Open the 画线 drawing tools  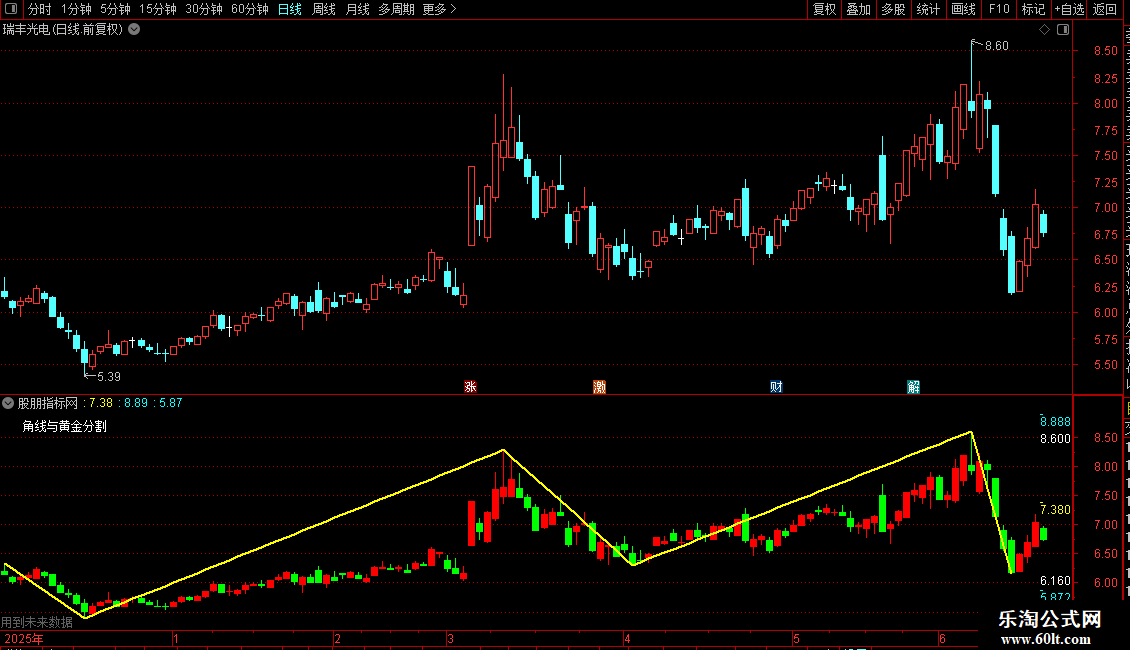[963, 9]
